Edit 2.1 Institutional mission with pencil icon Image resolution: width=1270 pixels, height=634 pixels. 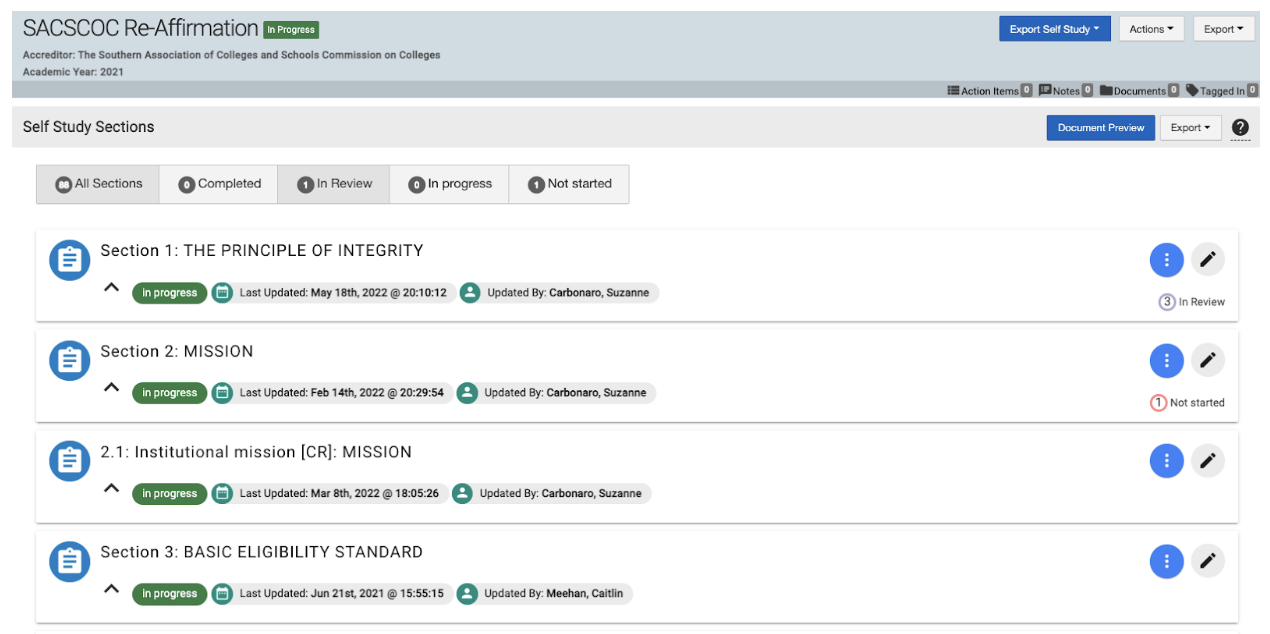[x=1208, y=461]
